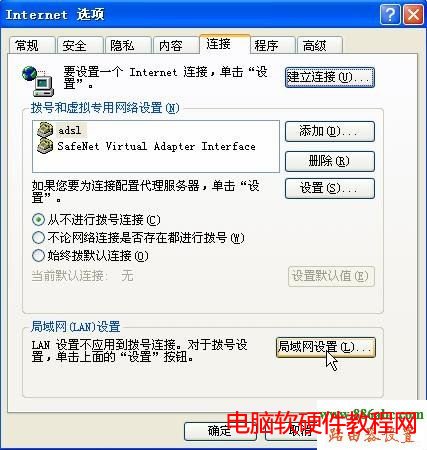Open the 内容 tab
Screen dimensions: 427x450
[176, 45]
